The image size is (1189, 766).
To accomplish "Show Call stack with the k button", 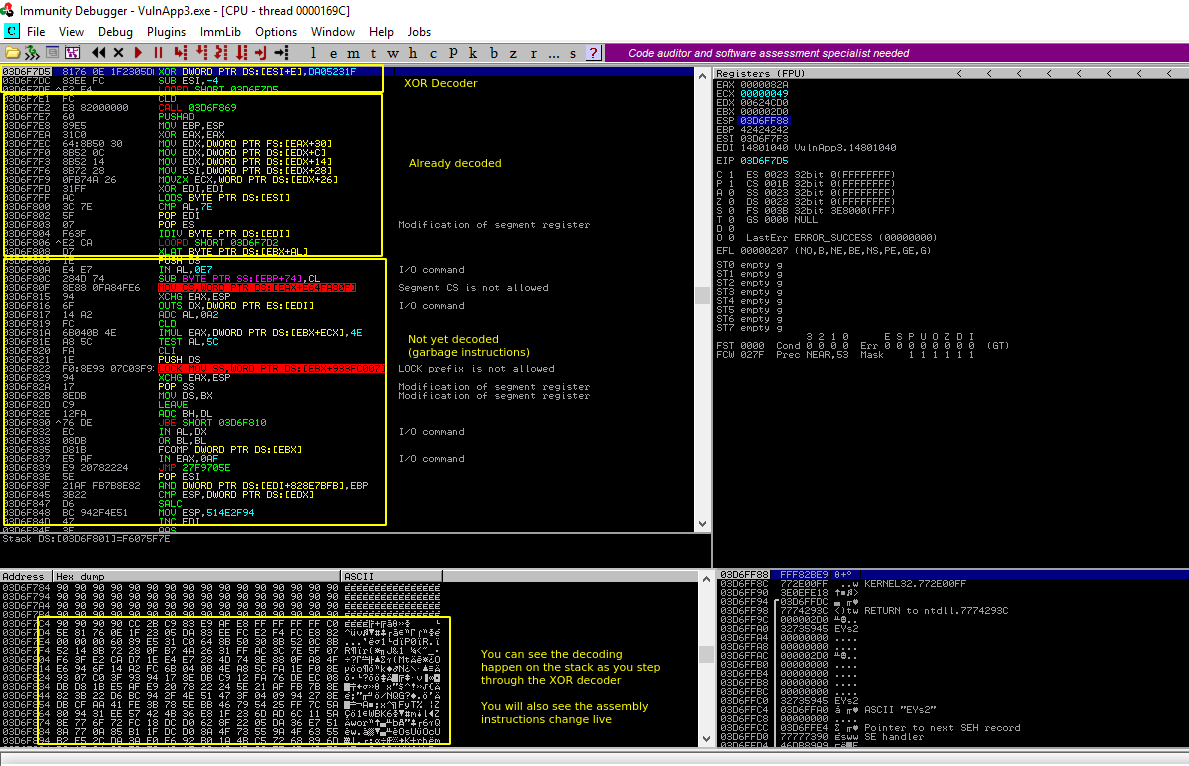I will (x=473, y=53).
